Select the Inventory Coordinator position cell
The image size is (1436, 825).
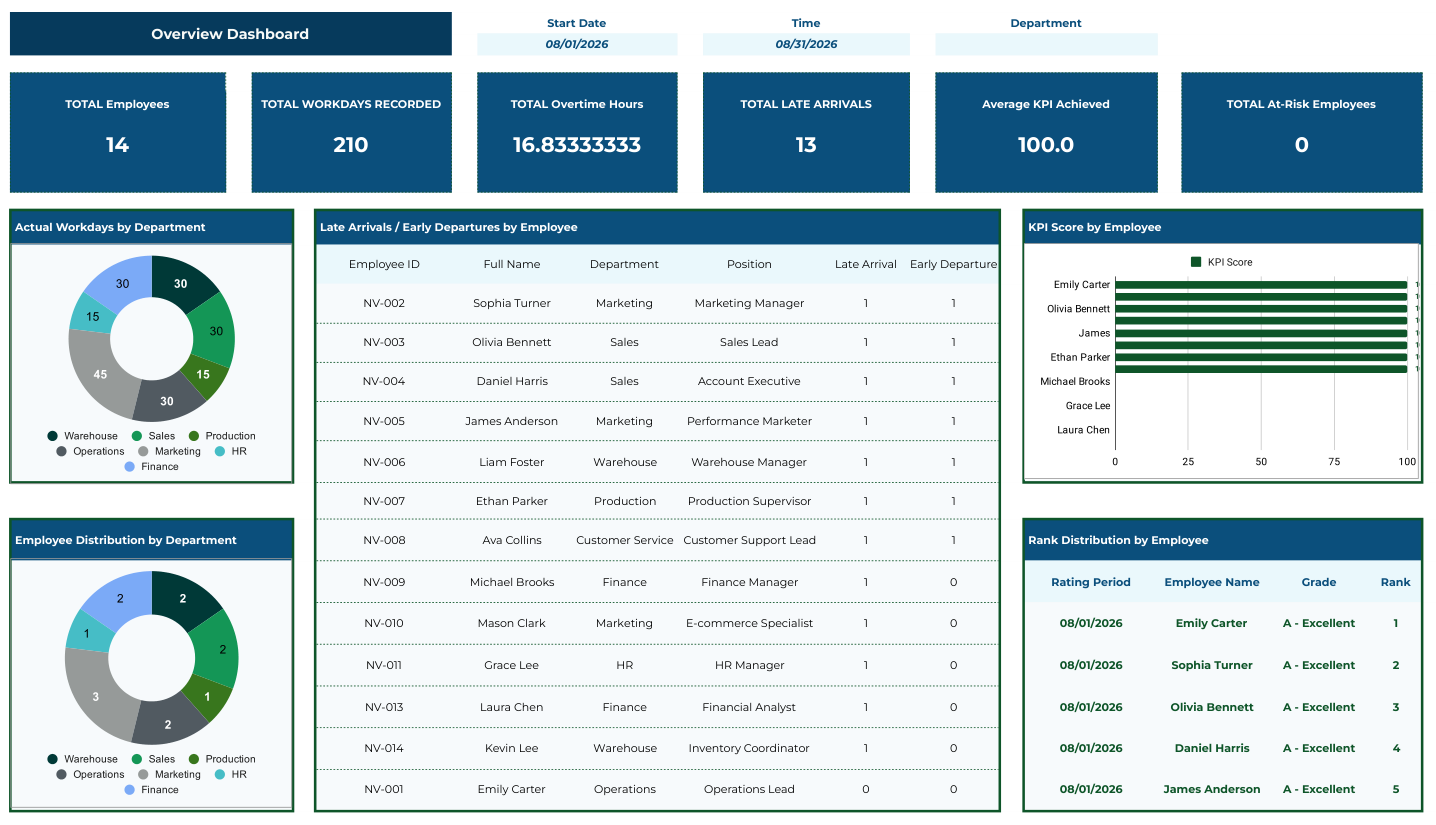[x=749, y=748]
